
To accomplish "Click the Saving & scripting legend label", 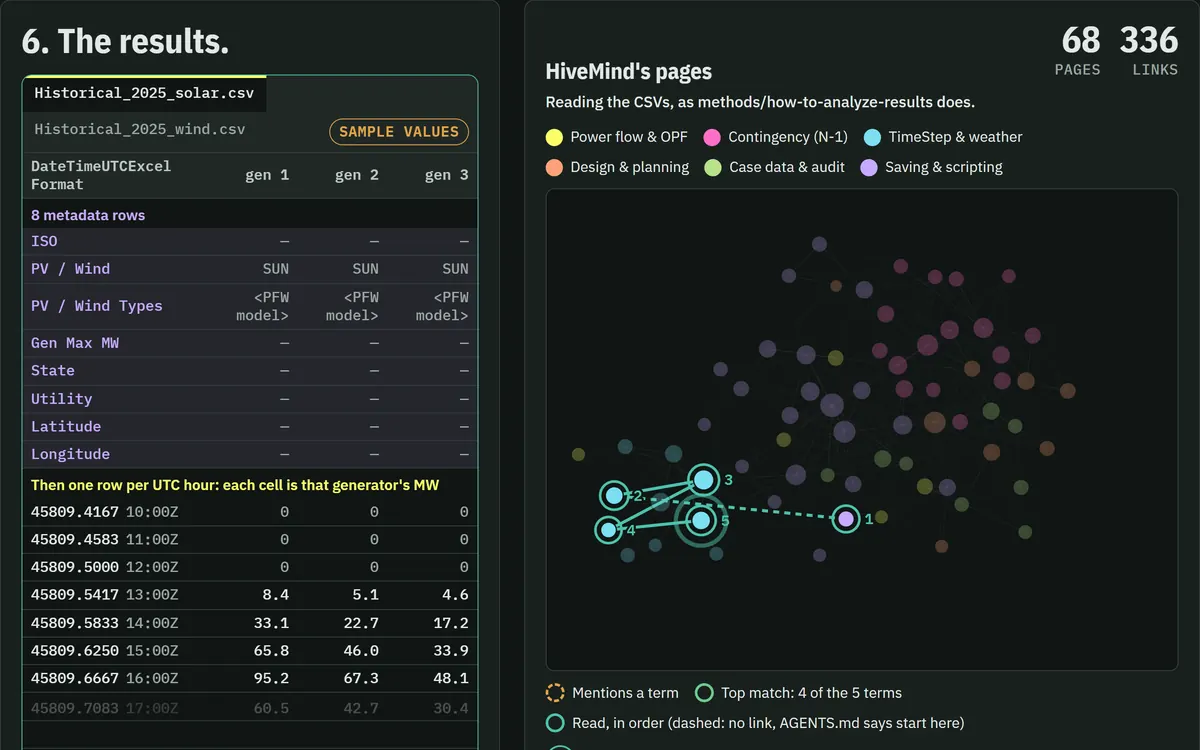I will [x=944, y=167].
